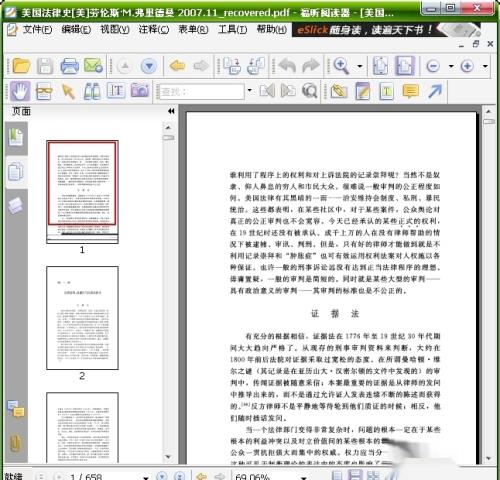The width and height of the screenshot is (500, 480).
Task: Select the Text selection tool
Action: pyautogui.click(x=116, y=91)
